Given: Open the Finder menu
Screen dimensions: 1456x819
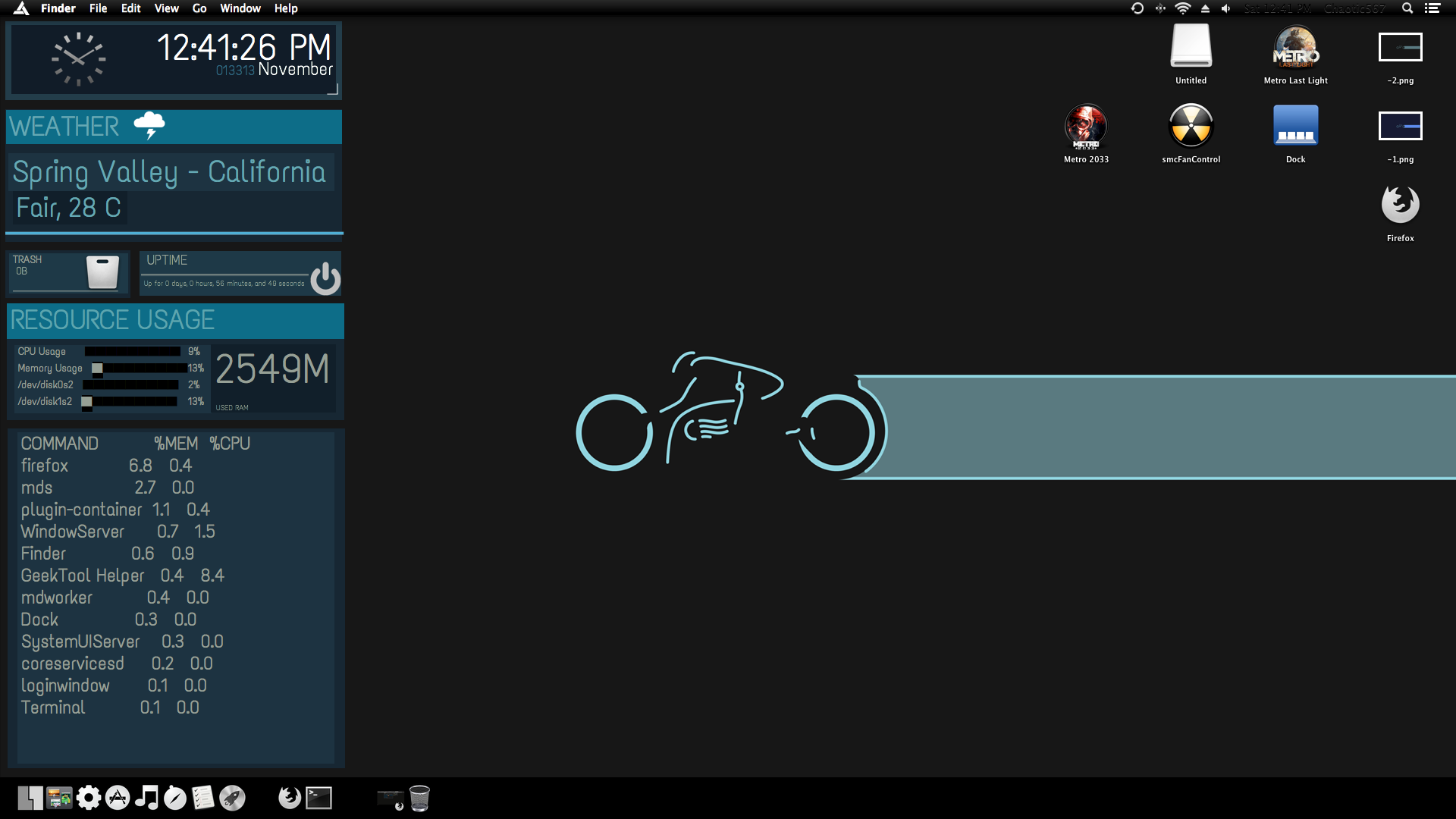Looking at the screenshot, I should [58, 8].
